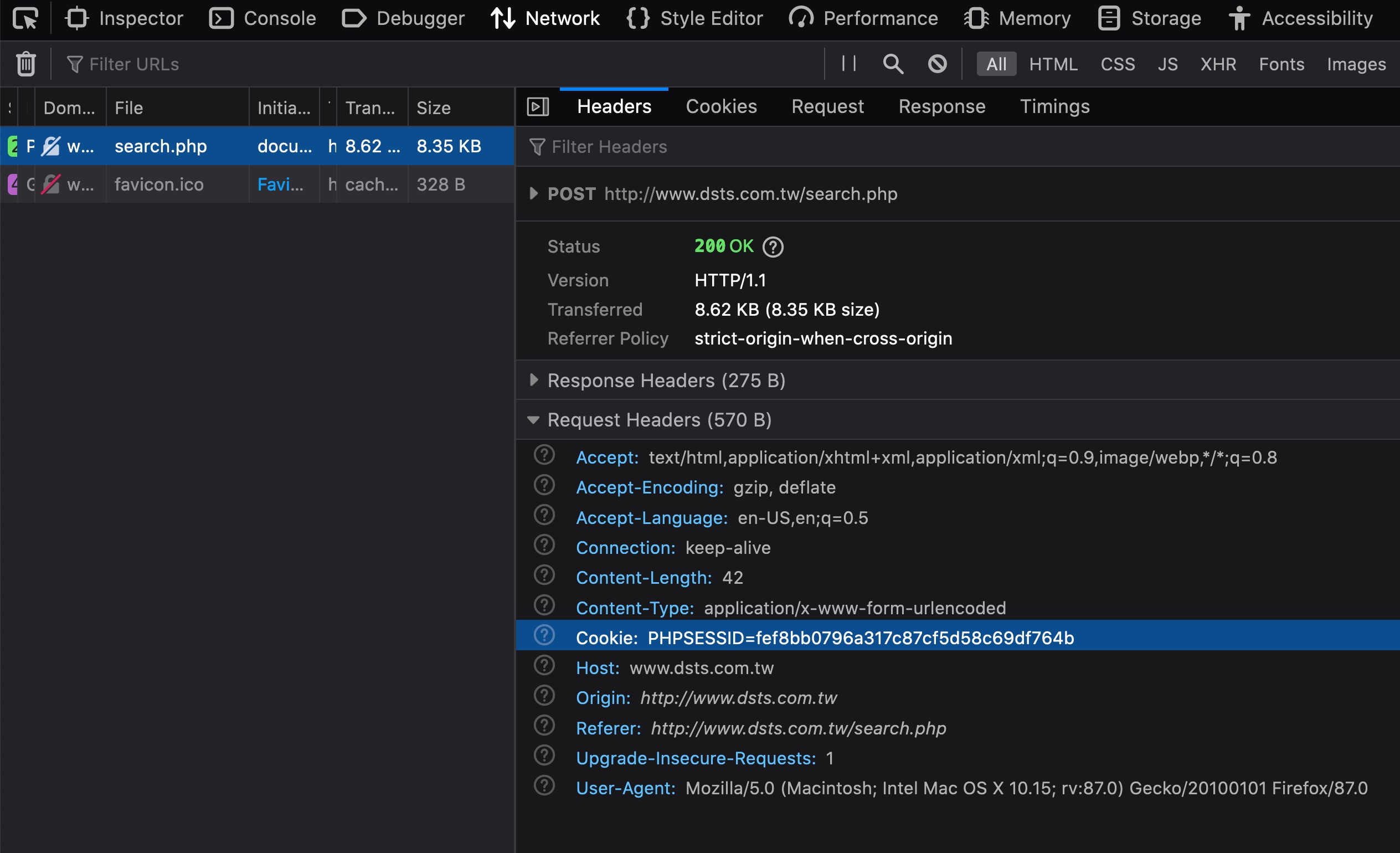This screenshot has height=853, width=1400.
Task: Open help icon for Accept header
Action: point(544,455)
